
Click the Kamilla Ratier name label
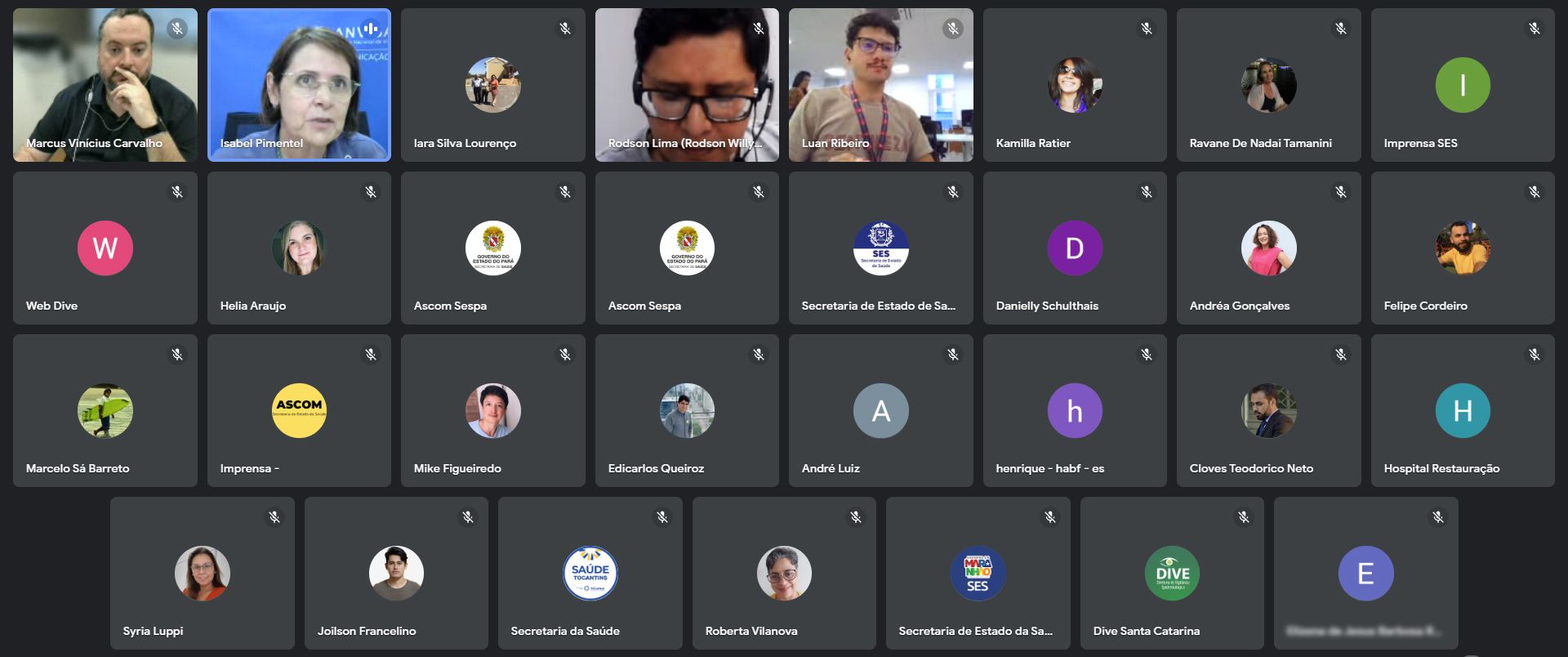click(1032, 143)
